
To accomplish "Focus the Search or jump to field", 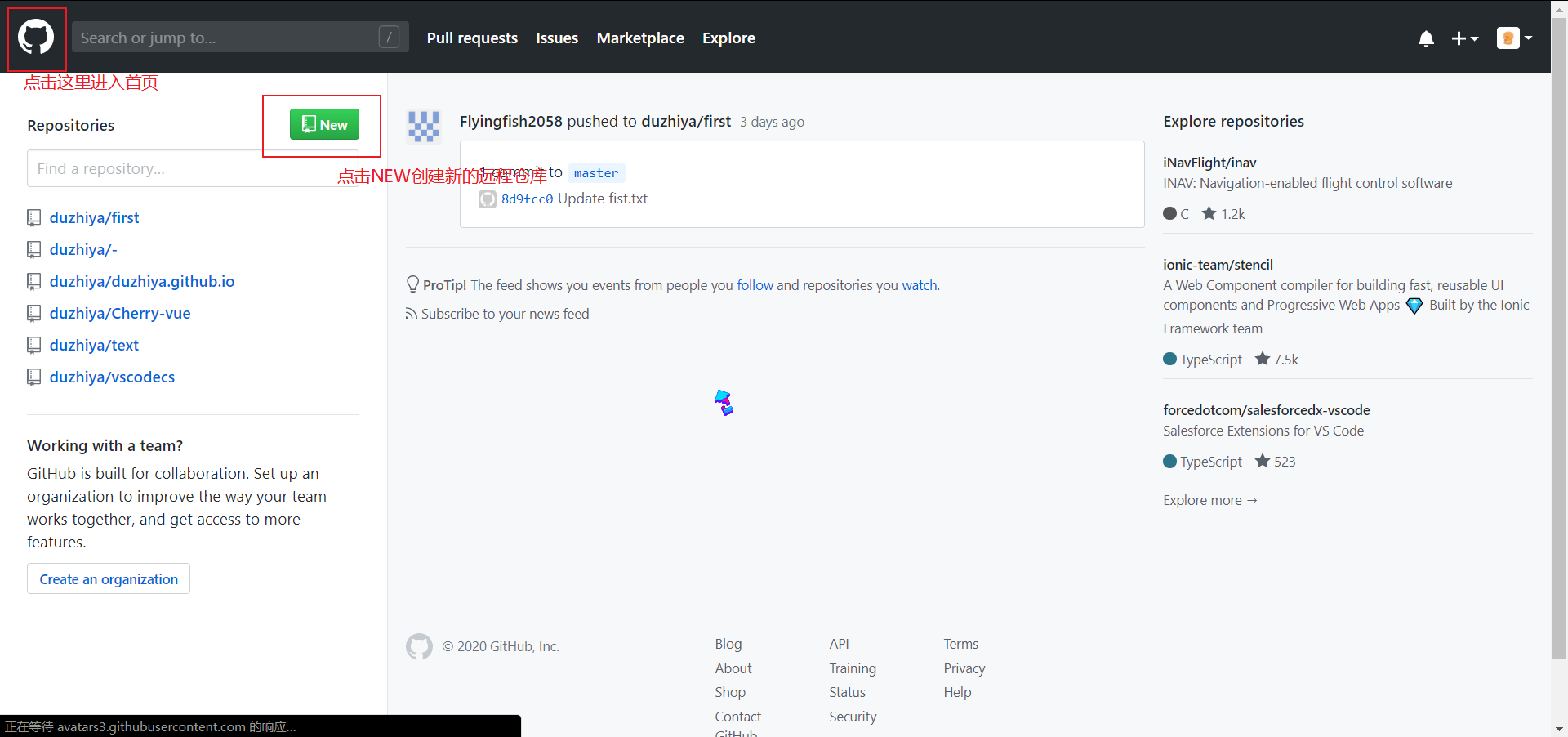I will click(240, 37).
